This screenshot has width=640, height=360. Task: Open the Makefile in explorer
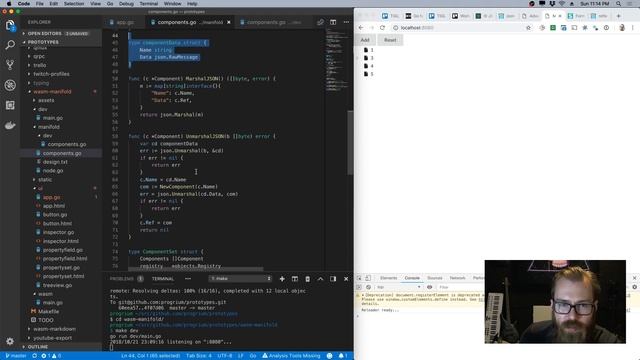tap(48, 311)
